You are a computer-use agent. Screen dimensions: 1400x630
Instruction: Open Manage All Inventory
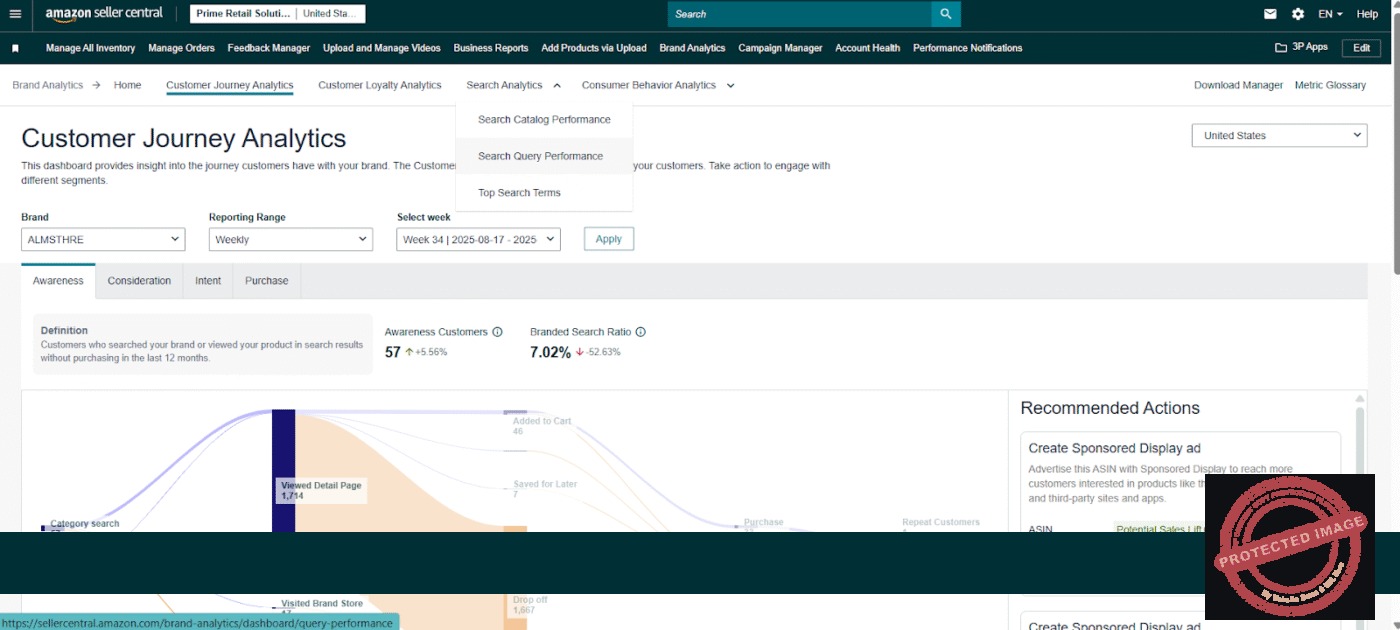click(90, 48)
